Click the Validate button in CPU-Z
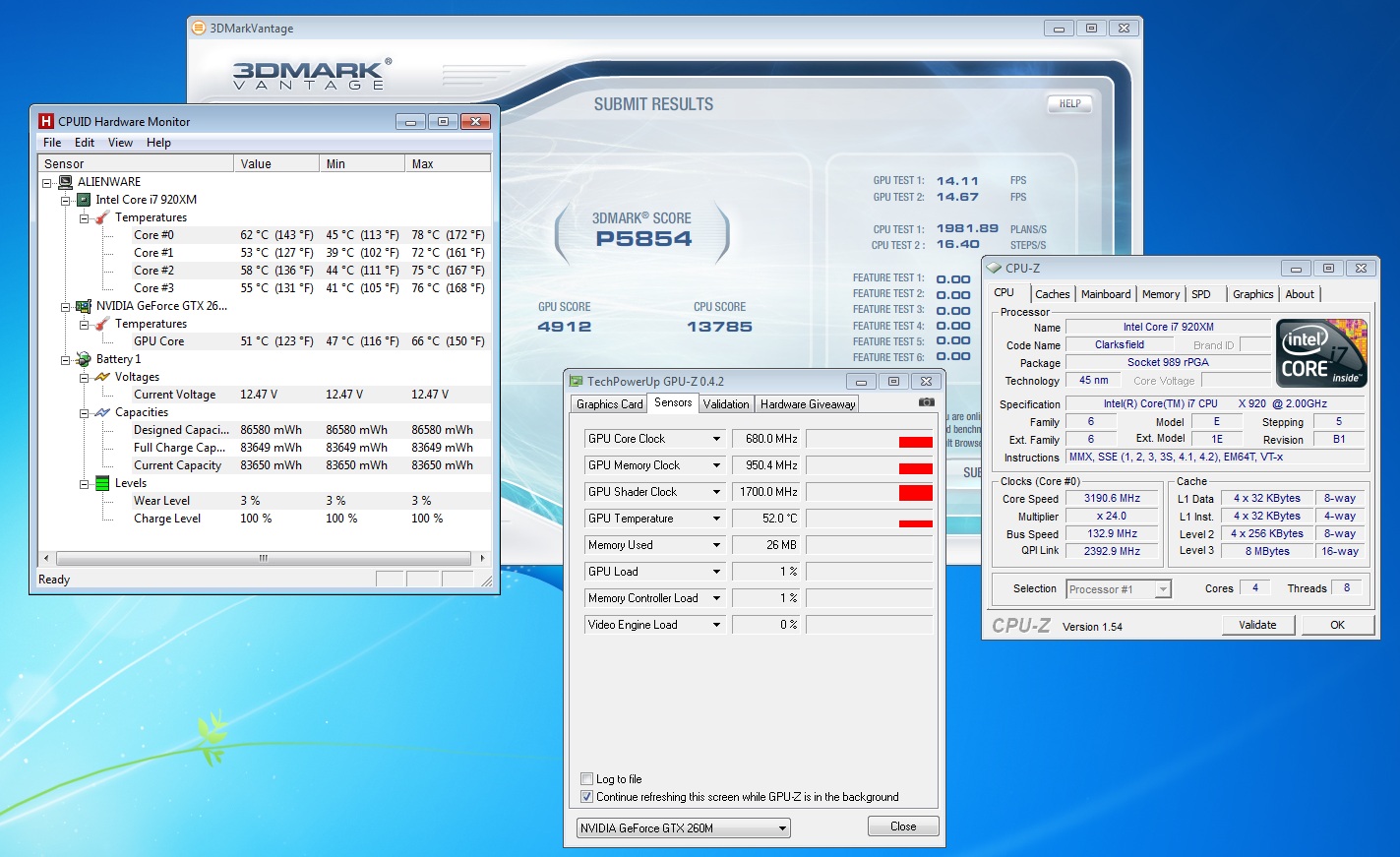The height and width of the screenshot is (857, 1400). pos(1257,625)
